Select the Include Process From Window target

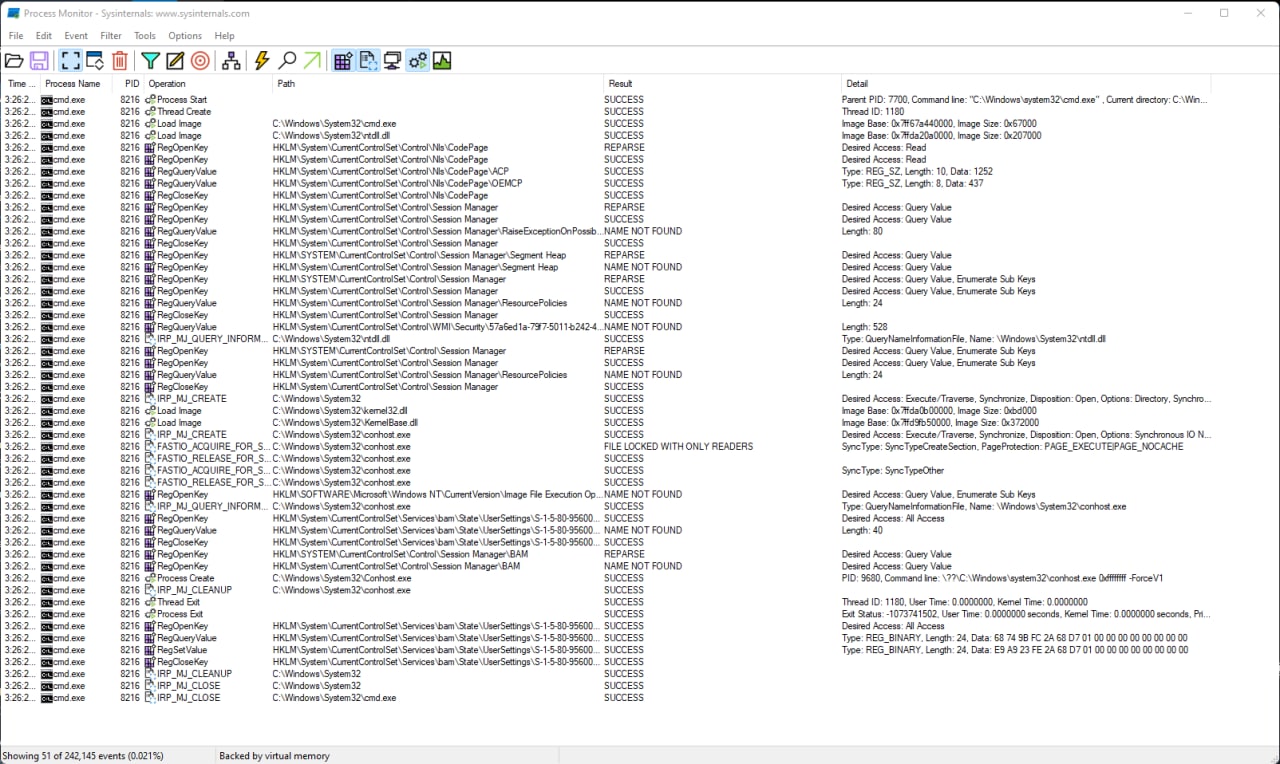[200, 61]
